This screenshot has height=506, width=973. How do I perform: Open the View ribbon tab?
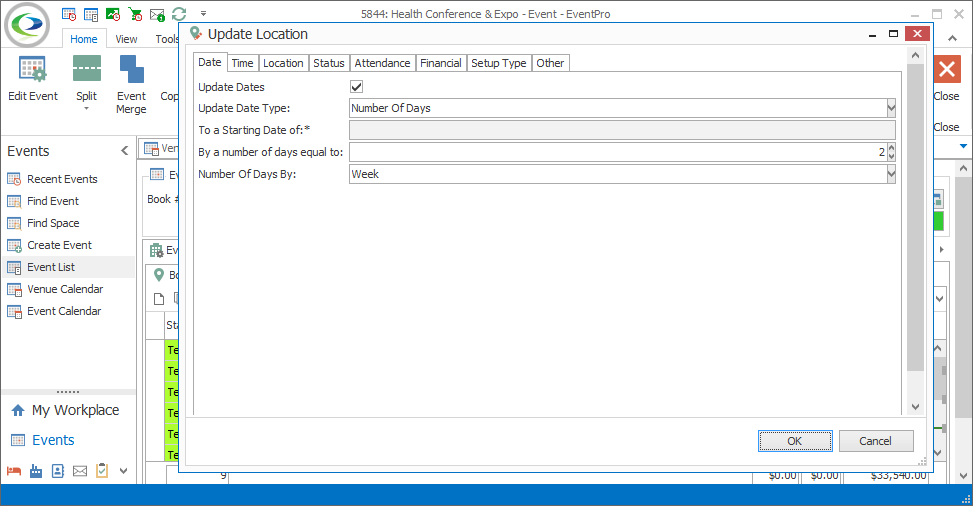(127, 39)
